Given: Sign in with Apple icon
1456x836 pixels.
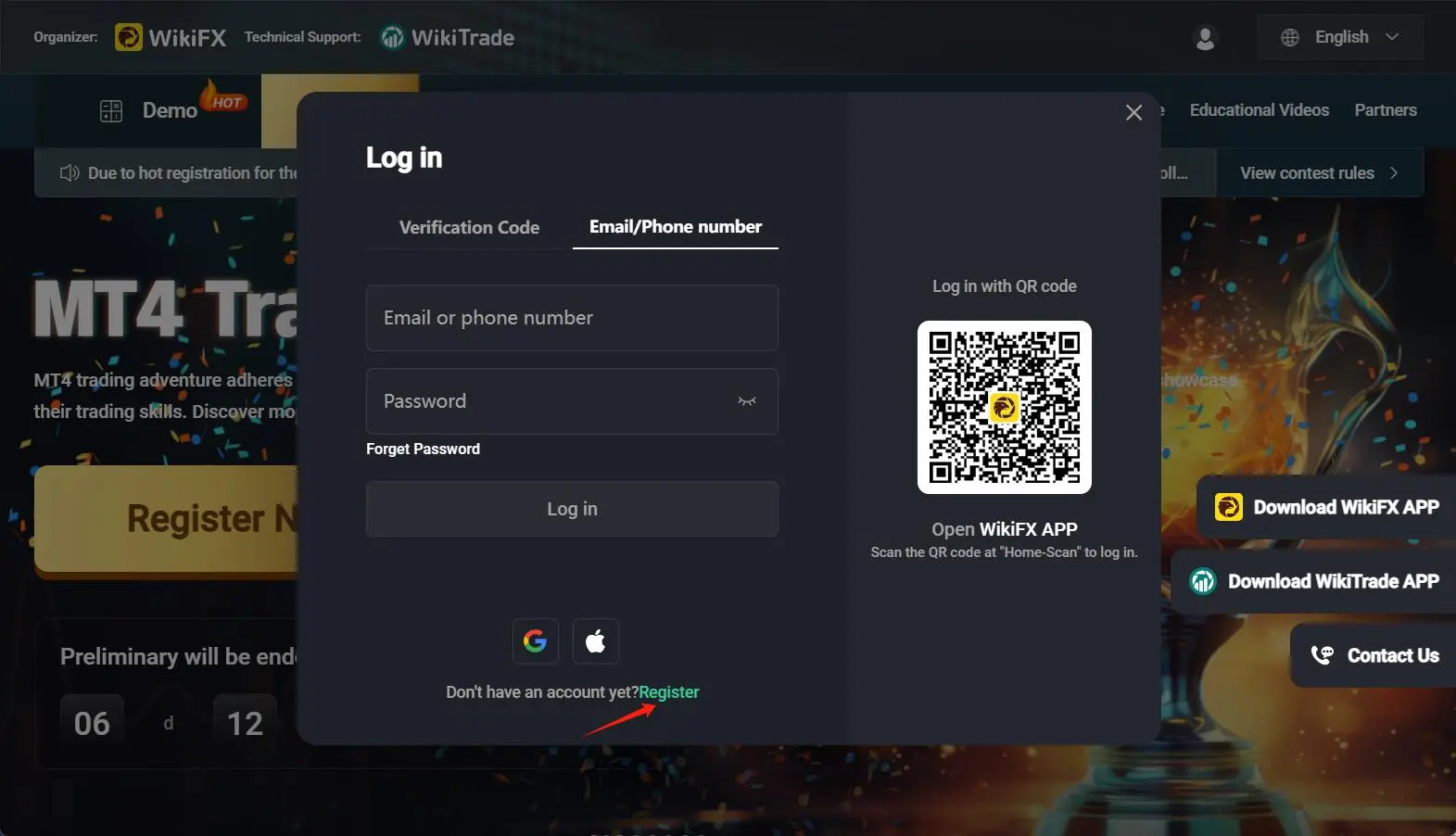Looking at the screenshot, I should pos(596,641).
